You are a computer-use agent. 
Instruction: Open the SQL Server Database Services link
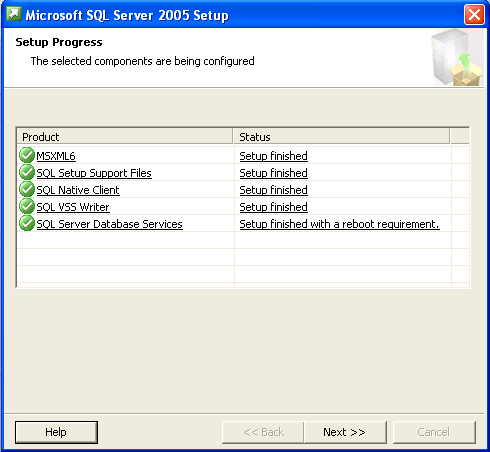pyautogui.click(x=109, y=224)
